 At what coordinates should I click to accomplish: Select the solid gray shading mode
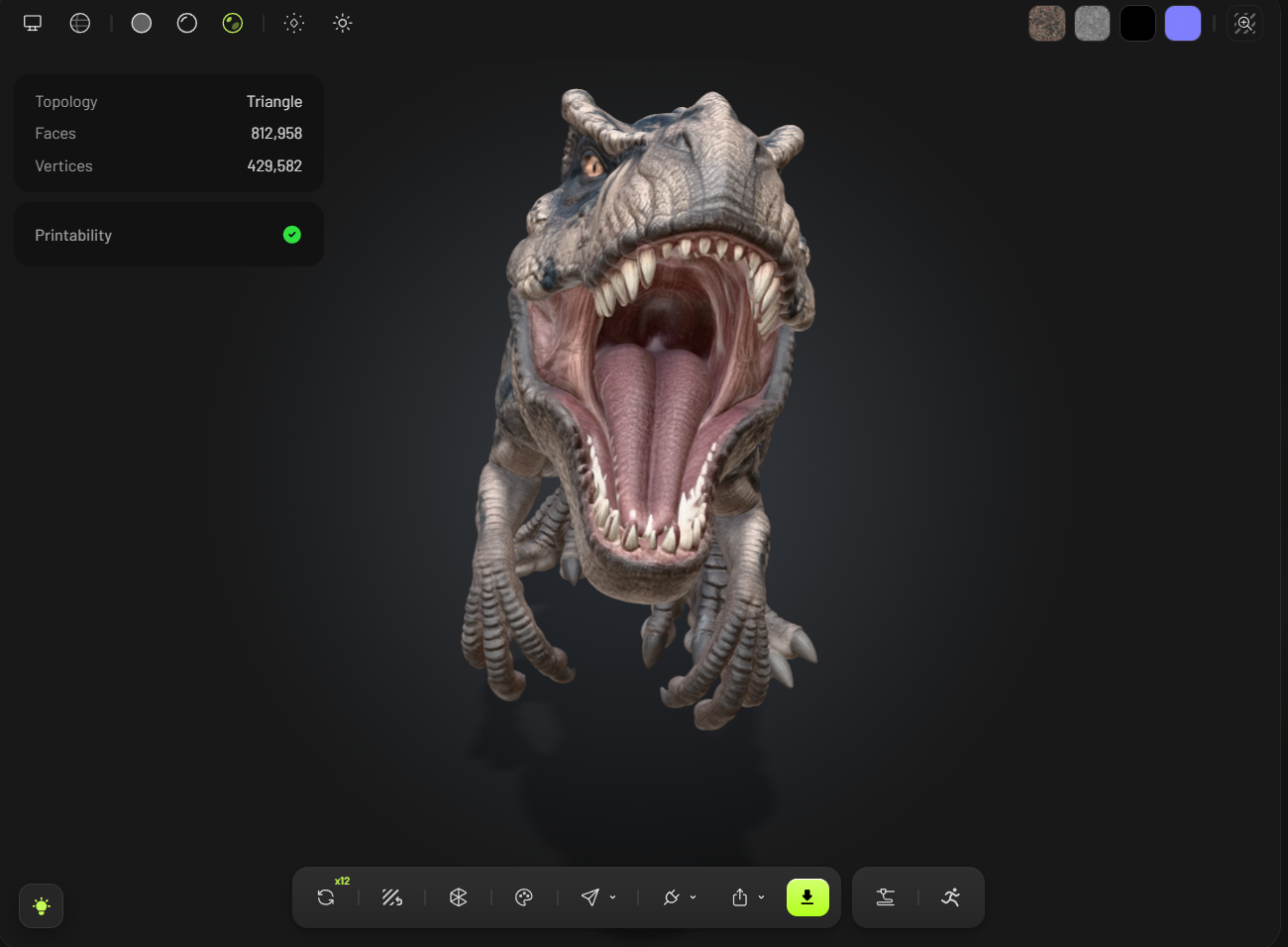(142, 23)
